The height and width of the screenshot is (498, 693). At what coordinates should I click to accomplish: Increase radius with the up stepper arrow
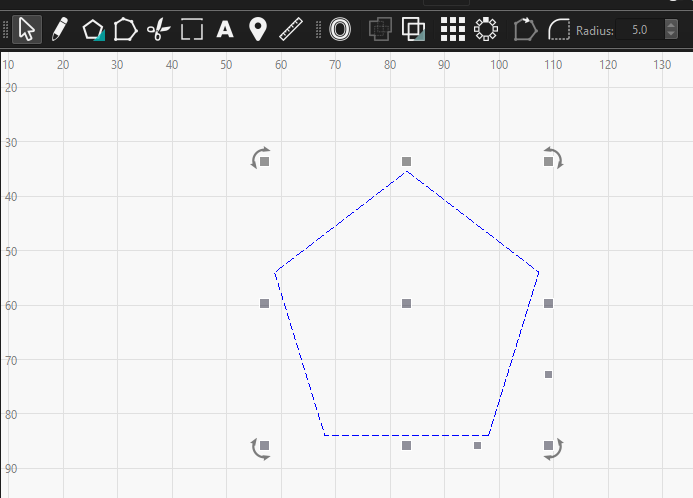click(x=670, y=25)
